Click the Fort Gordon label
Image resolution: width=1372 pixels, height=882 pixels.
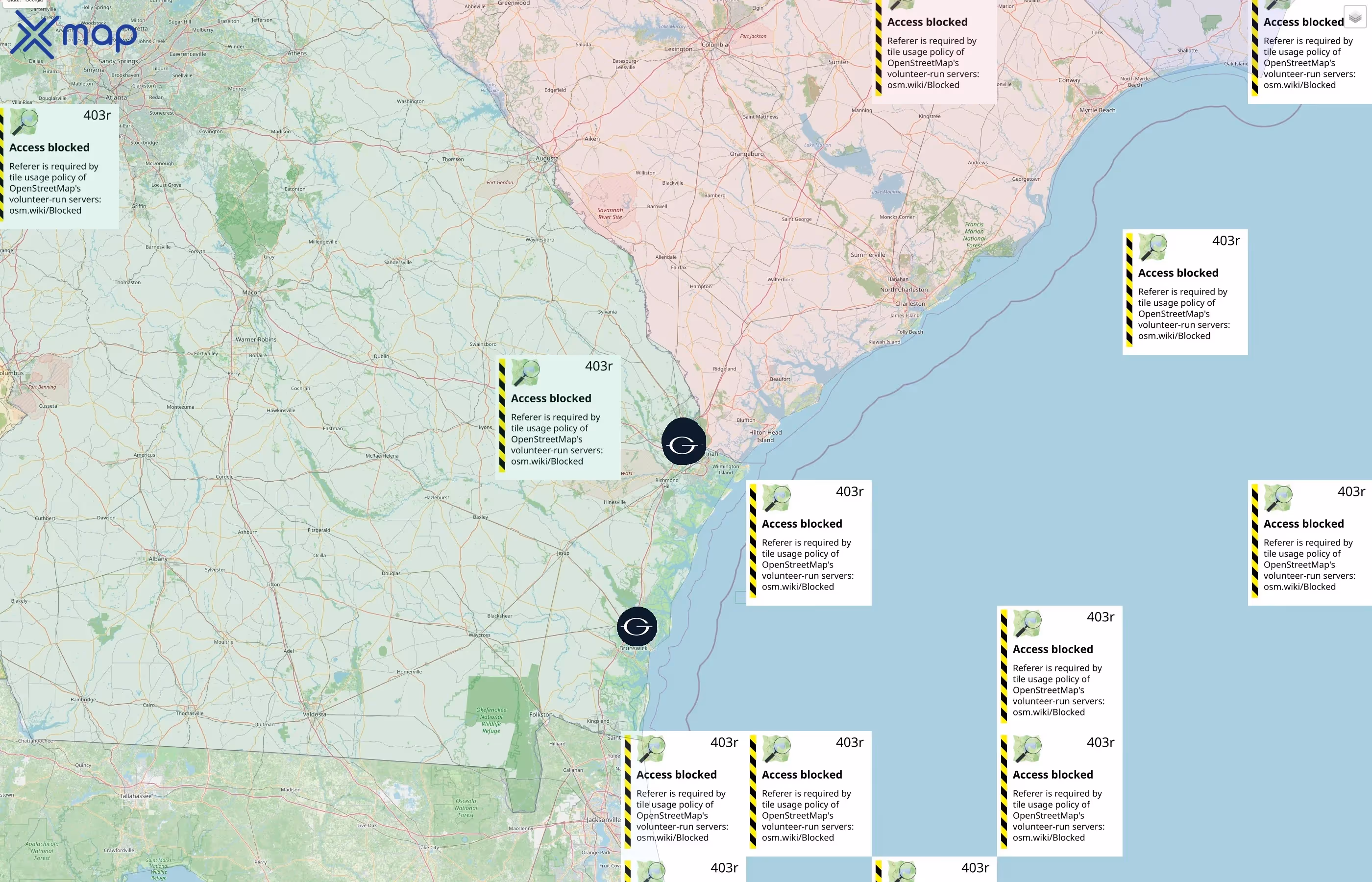[x=500, y=183]
